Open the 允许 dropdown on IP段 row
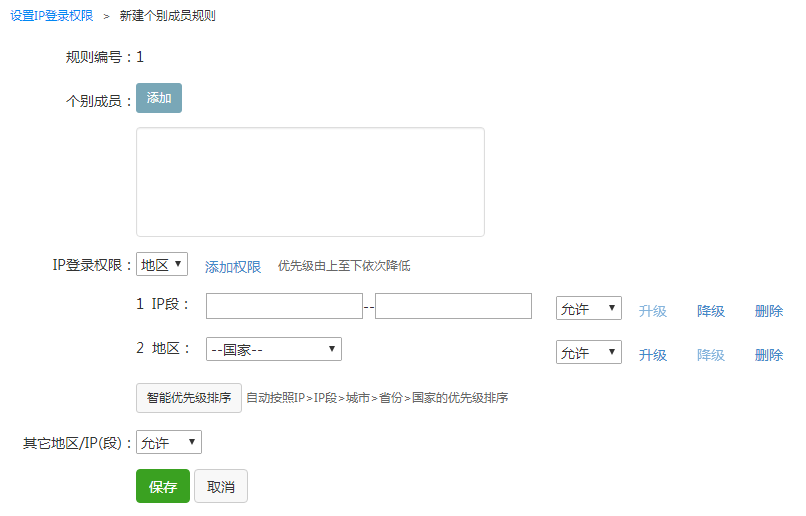 589,309
